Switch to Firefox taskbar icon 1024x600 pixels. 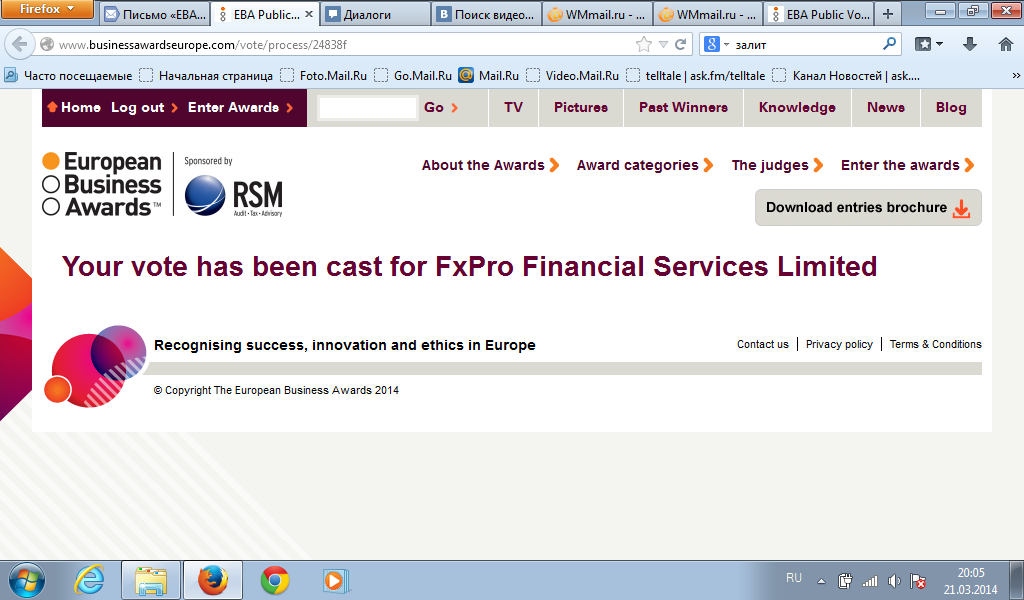213,580
